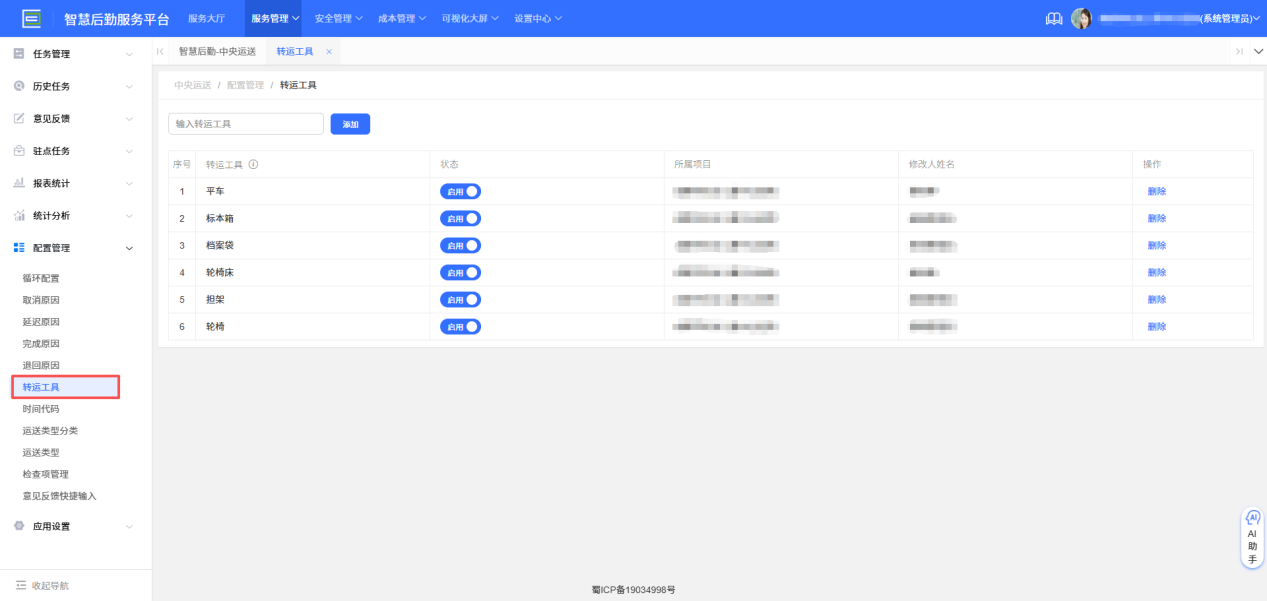The height and width of the screenshot is (601, 1267).
Task: Close the 转运工具 tab with X icon
Action: click(x=329, y=52)
